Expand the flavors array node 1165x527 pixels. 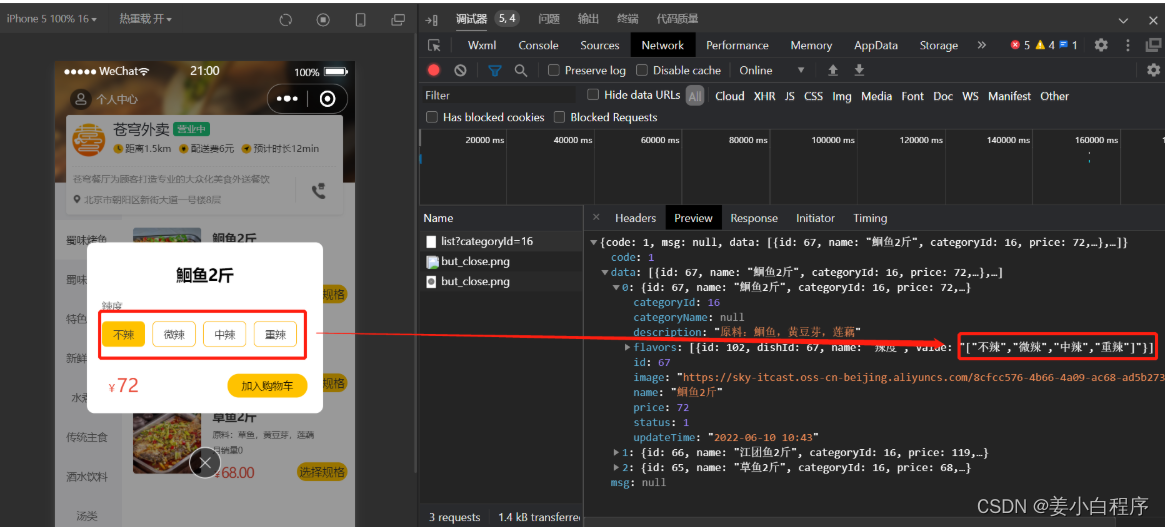tap(628, 347)
